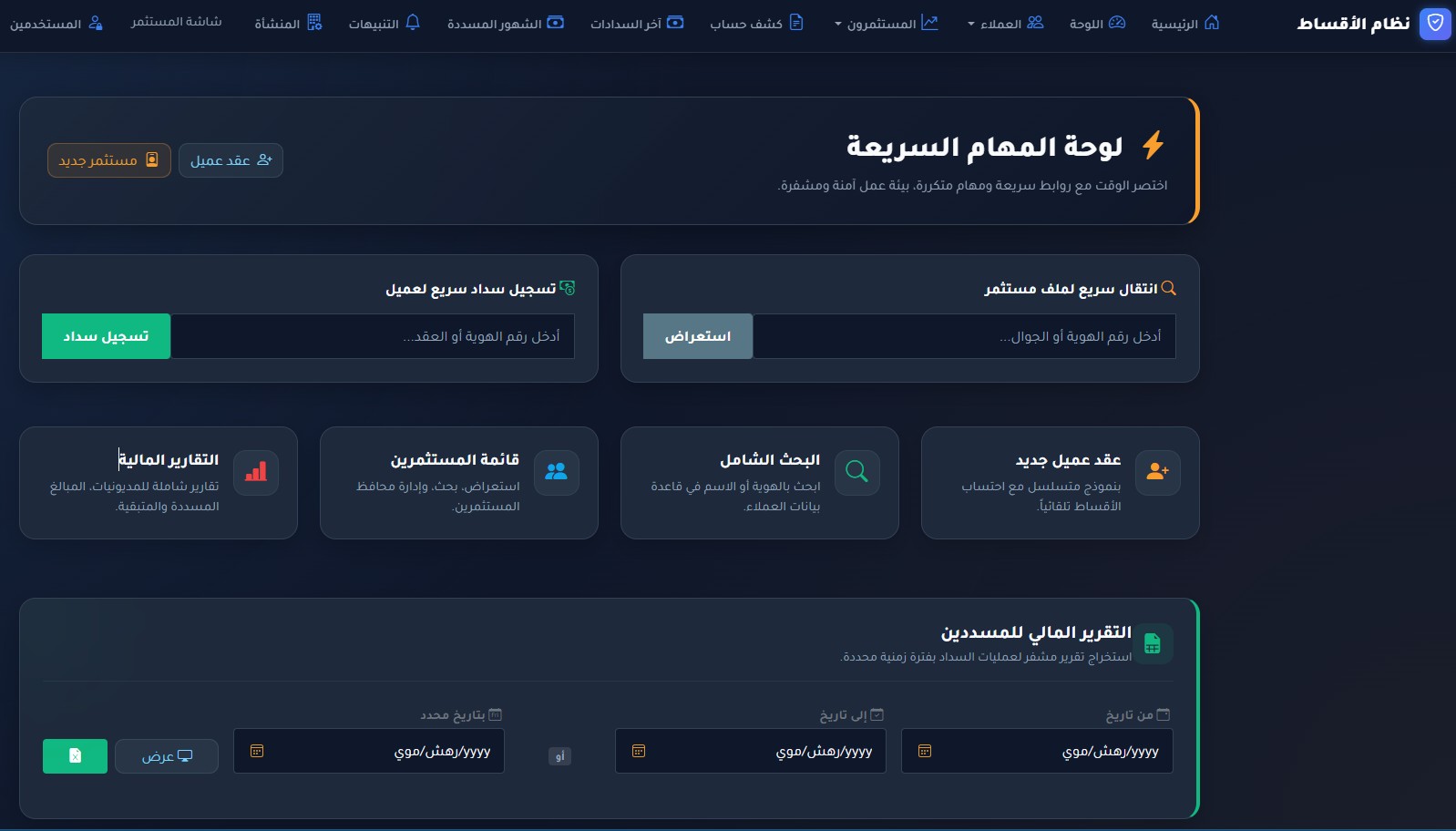Open the عقد عميل جديد card title
This screenshot has height=831, width=1456.
coord(1068,460)
